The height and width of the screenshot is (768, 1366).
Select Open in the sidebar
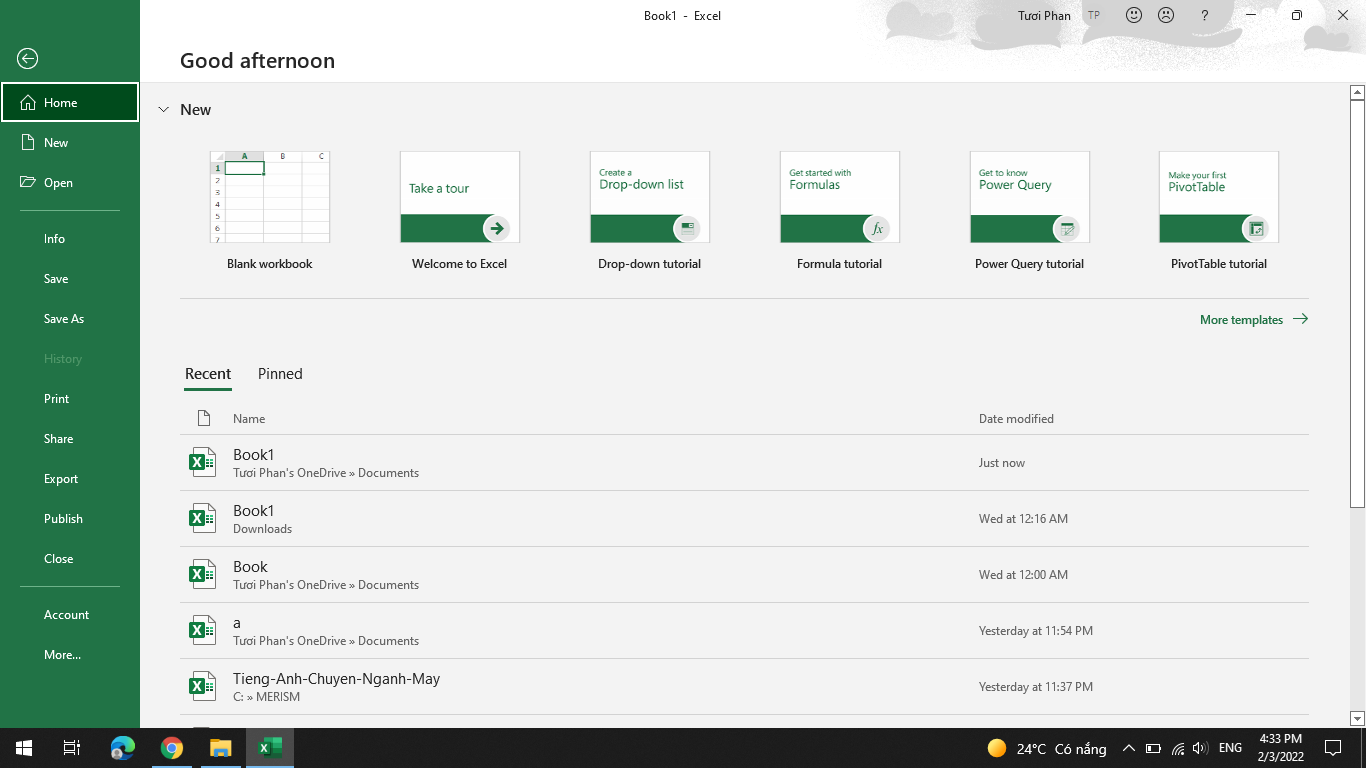(70, 182)
